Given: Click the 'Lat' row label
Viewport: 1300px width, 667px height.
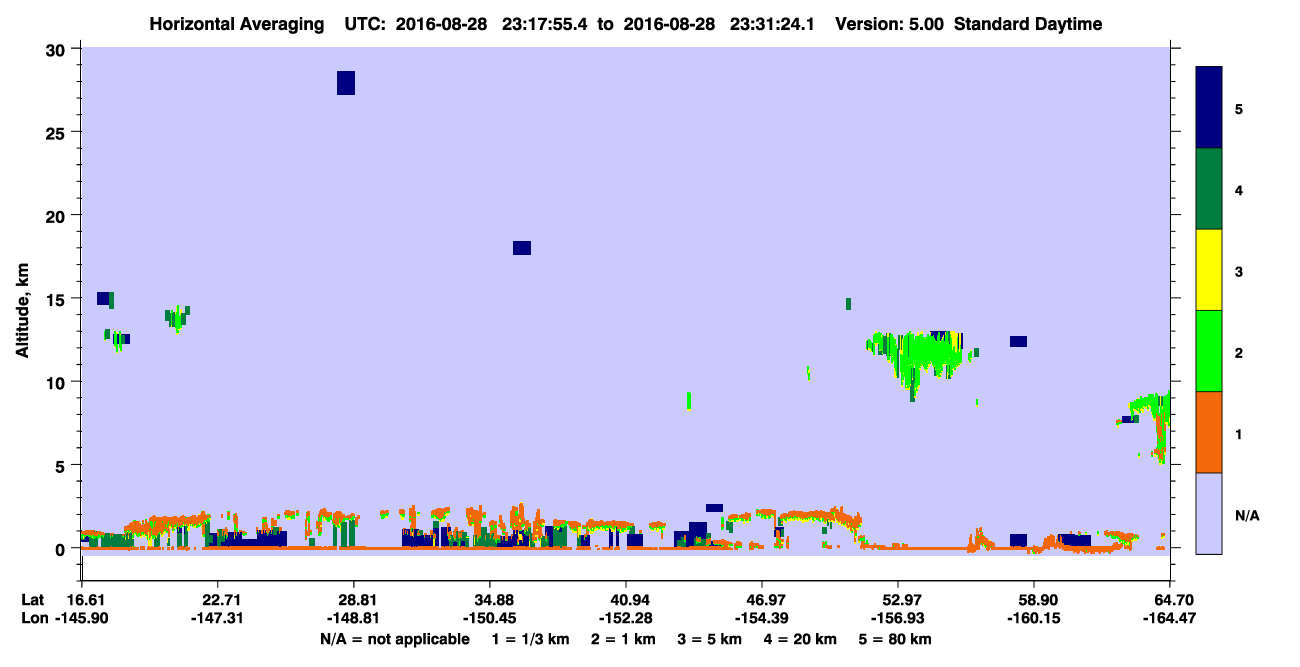Looking at the screenshot, I should [32, 600].
